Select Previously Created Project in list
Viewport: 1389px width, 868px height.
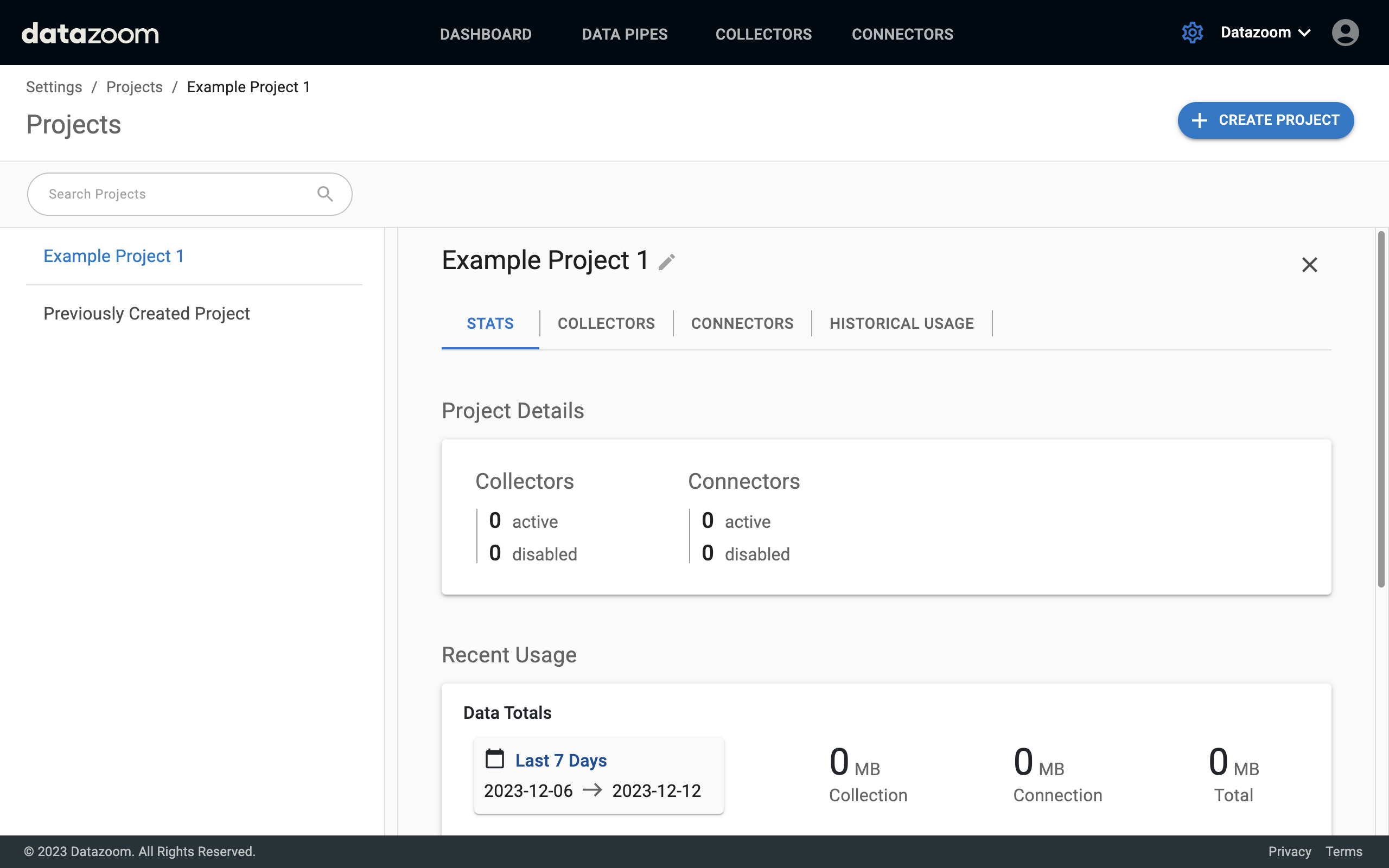194,314
